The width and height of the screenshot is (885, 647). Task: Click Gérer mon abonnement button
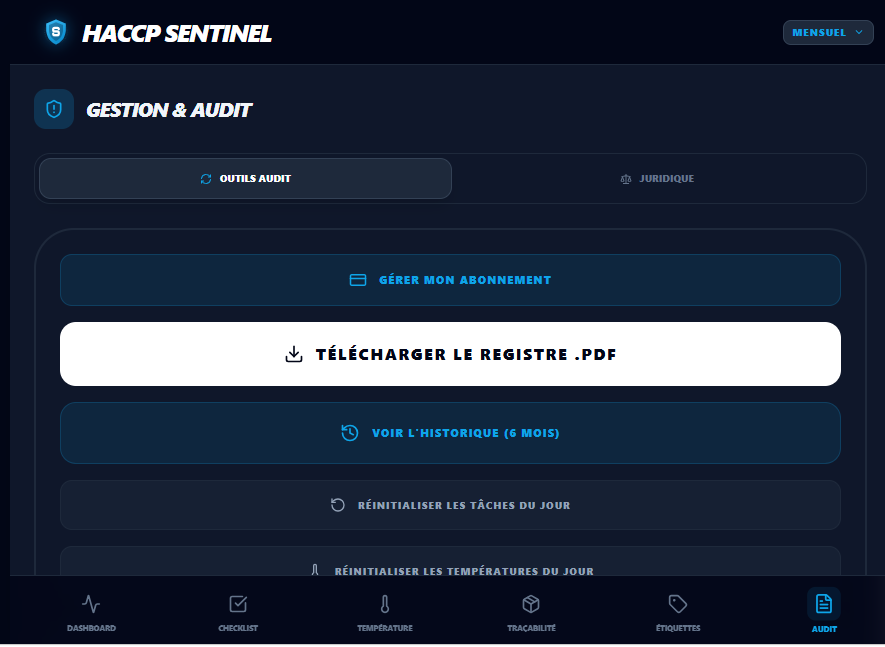point(450,280)
